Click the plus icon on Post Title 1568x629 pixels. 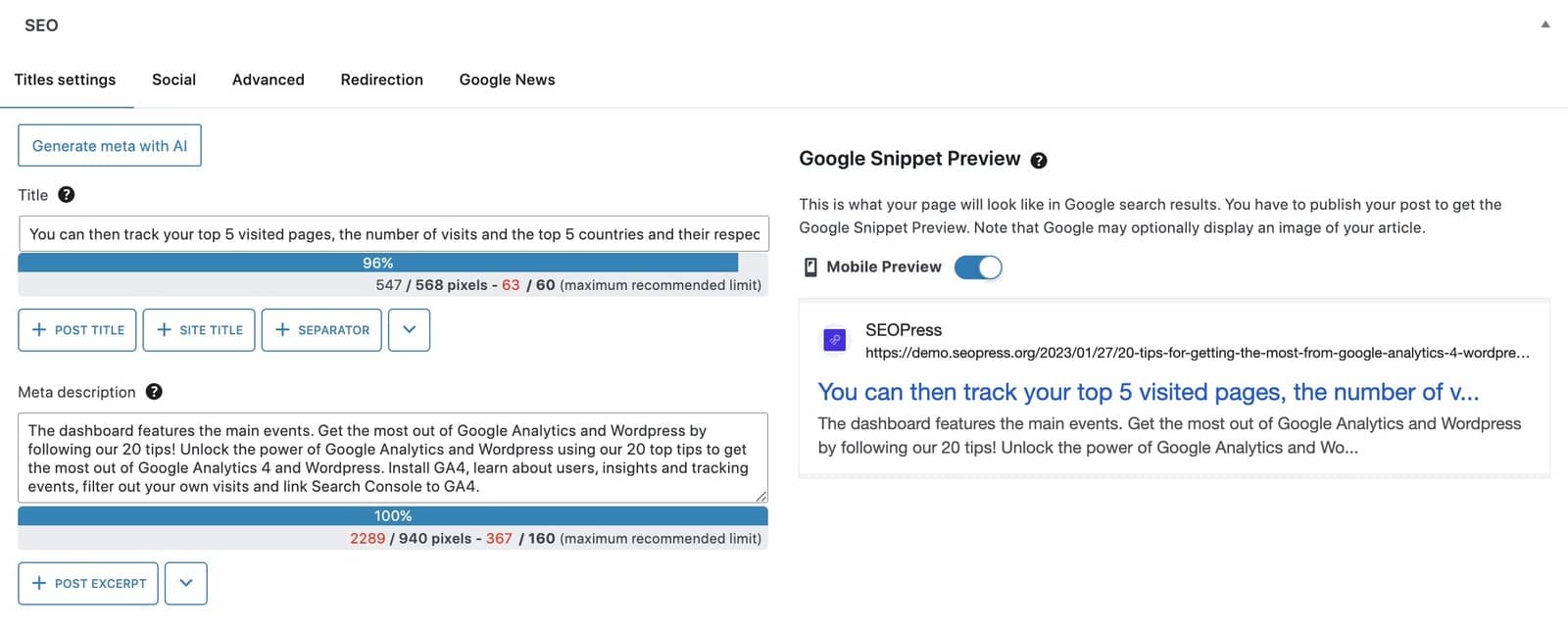coord(37,330)
